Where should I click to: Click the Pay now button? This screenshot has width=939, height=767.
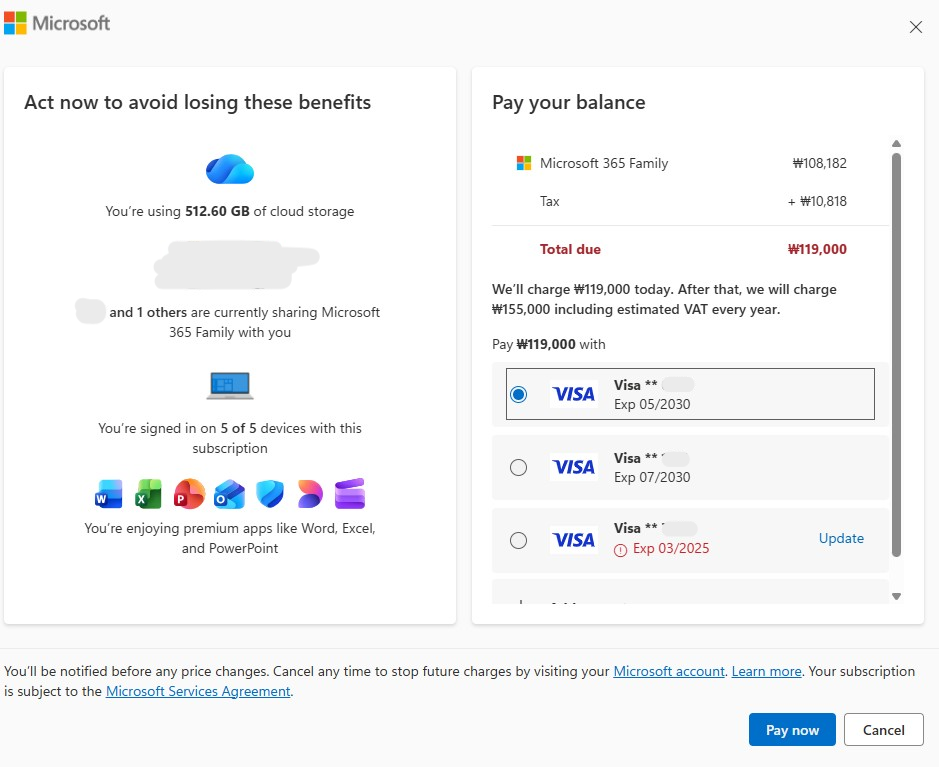792,729
